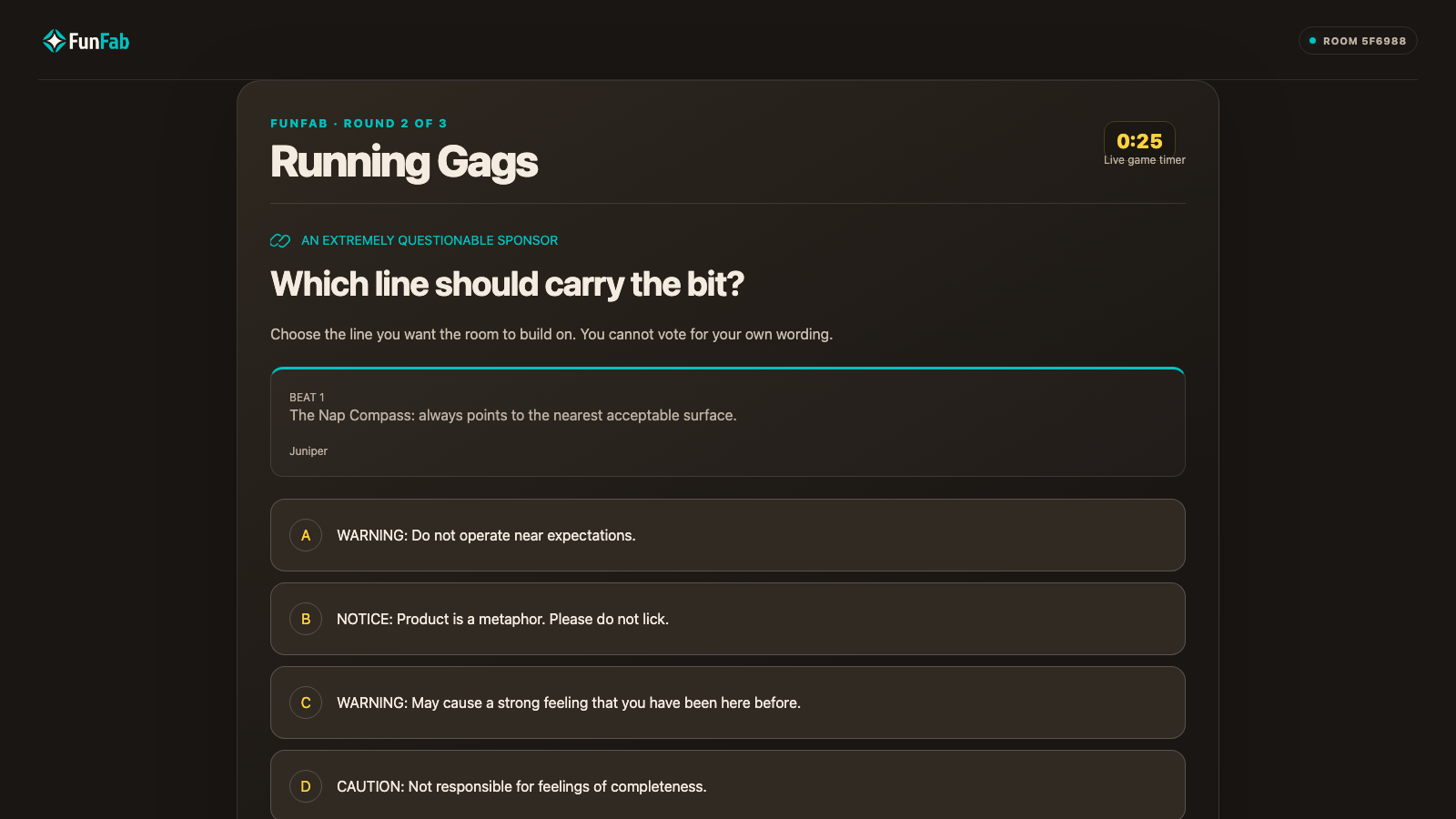Select the letter C badge

pos(306,703)
